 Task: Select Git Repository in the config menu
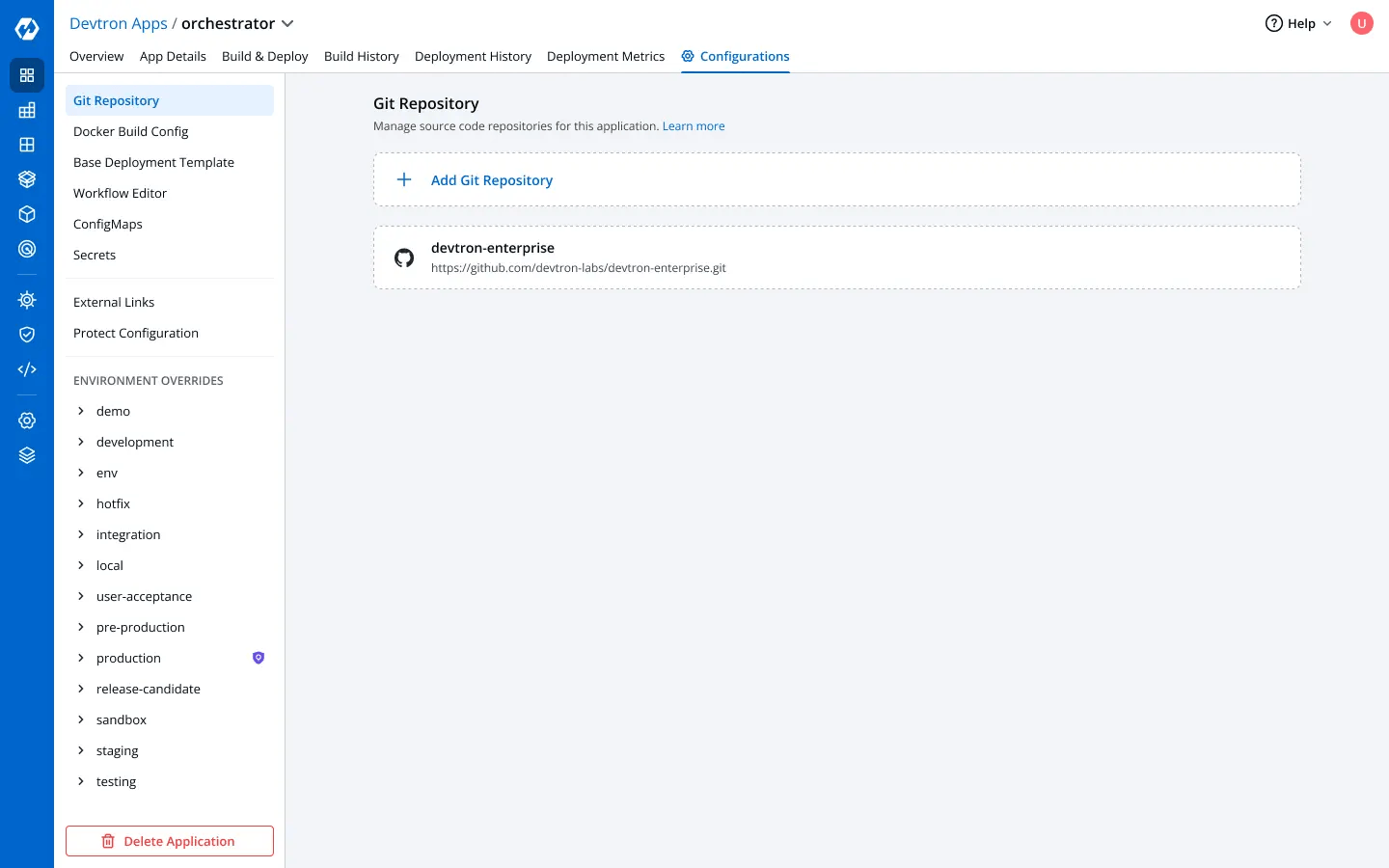170,100
